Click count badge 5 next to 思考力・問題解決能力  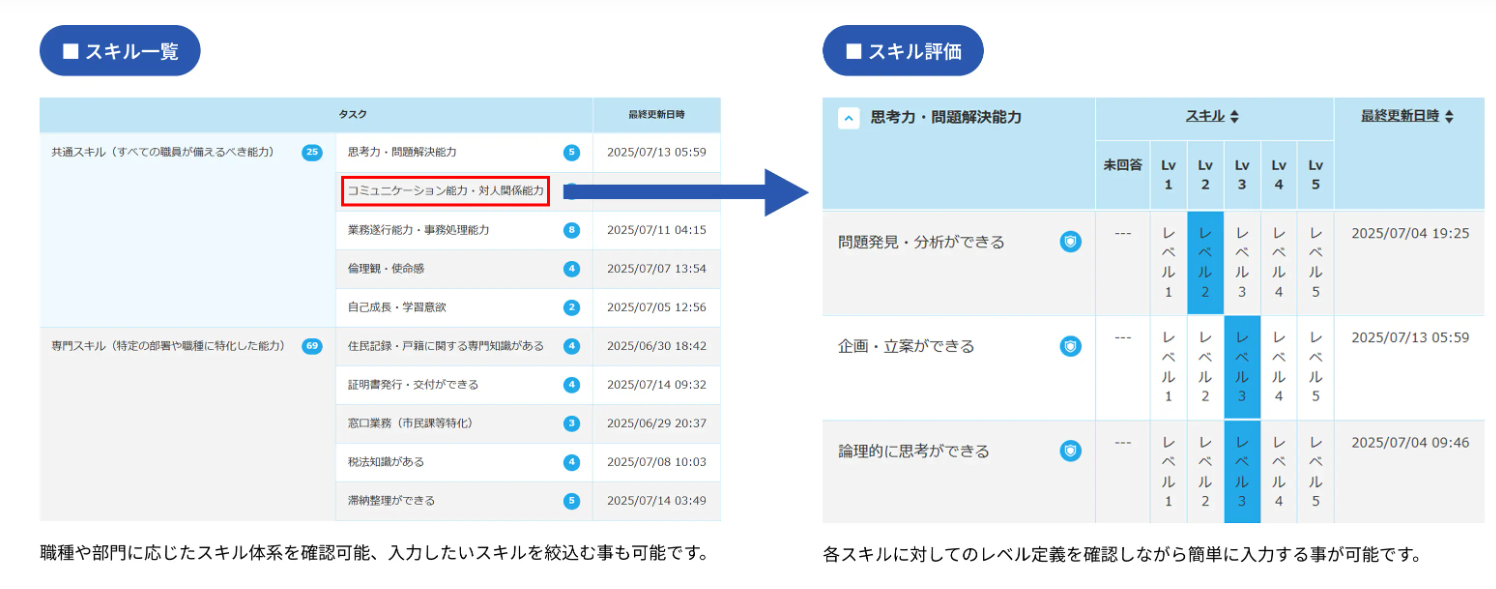(571, 152)
